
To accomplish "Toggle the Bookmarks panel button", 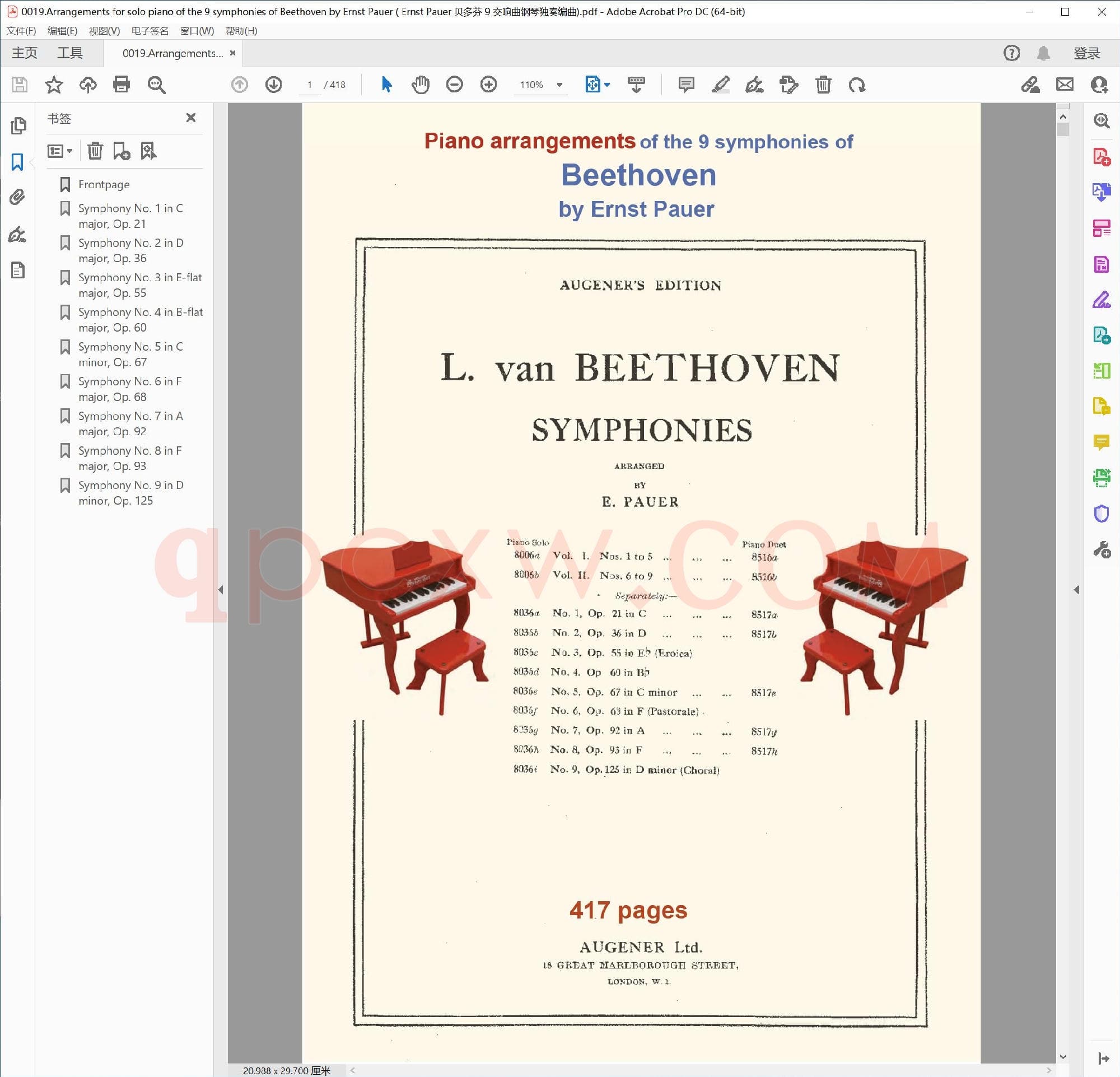I will click(x=18, y=162).
